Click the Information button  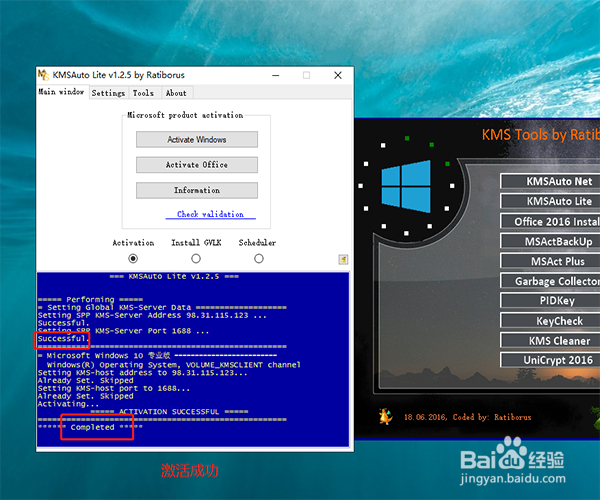pyautogui.click(x=197, y=190)
